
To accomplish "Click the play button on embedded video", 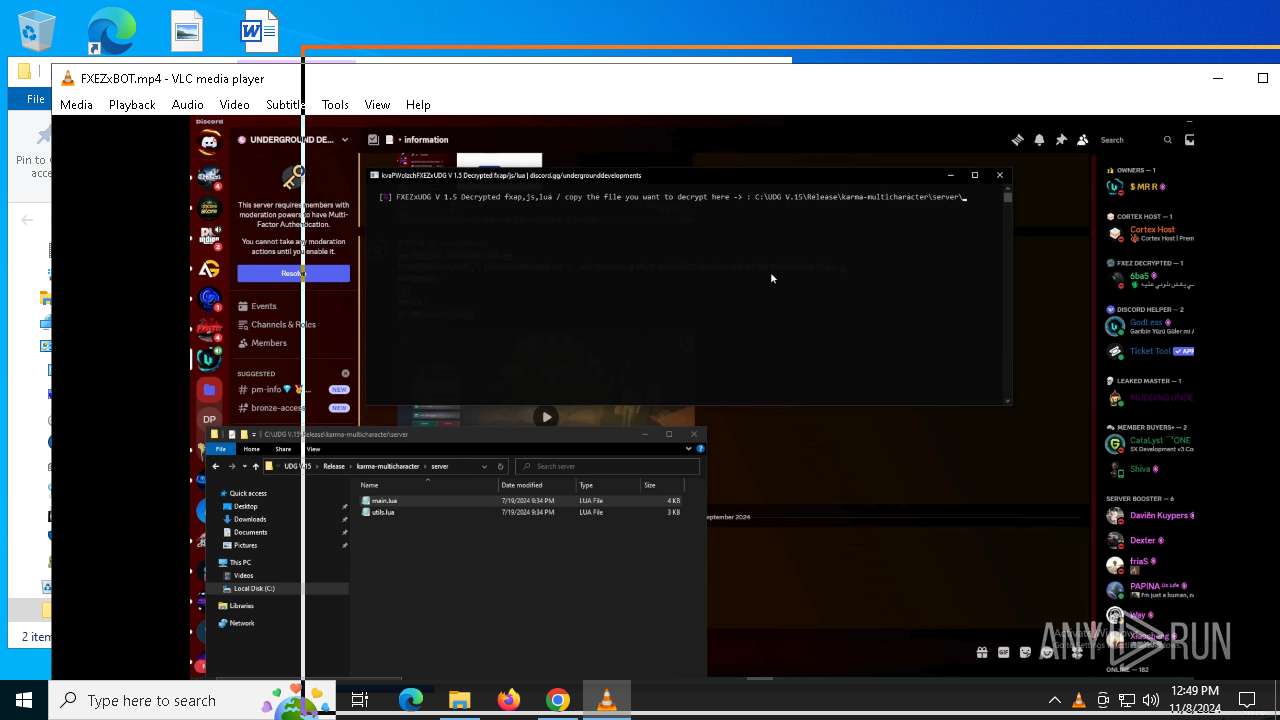I will (x=546, y=417).
